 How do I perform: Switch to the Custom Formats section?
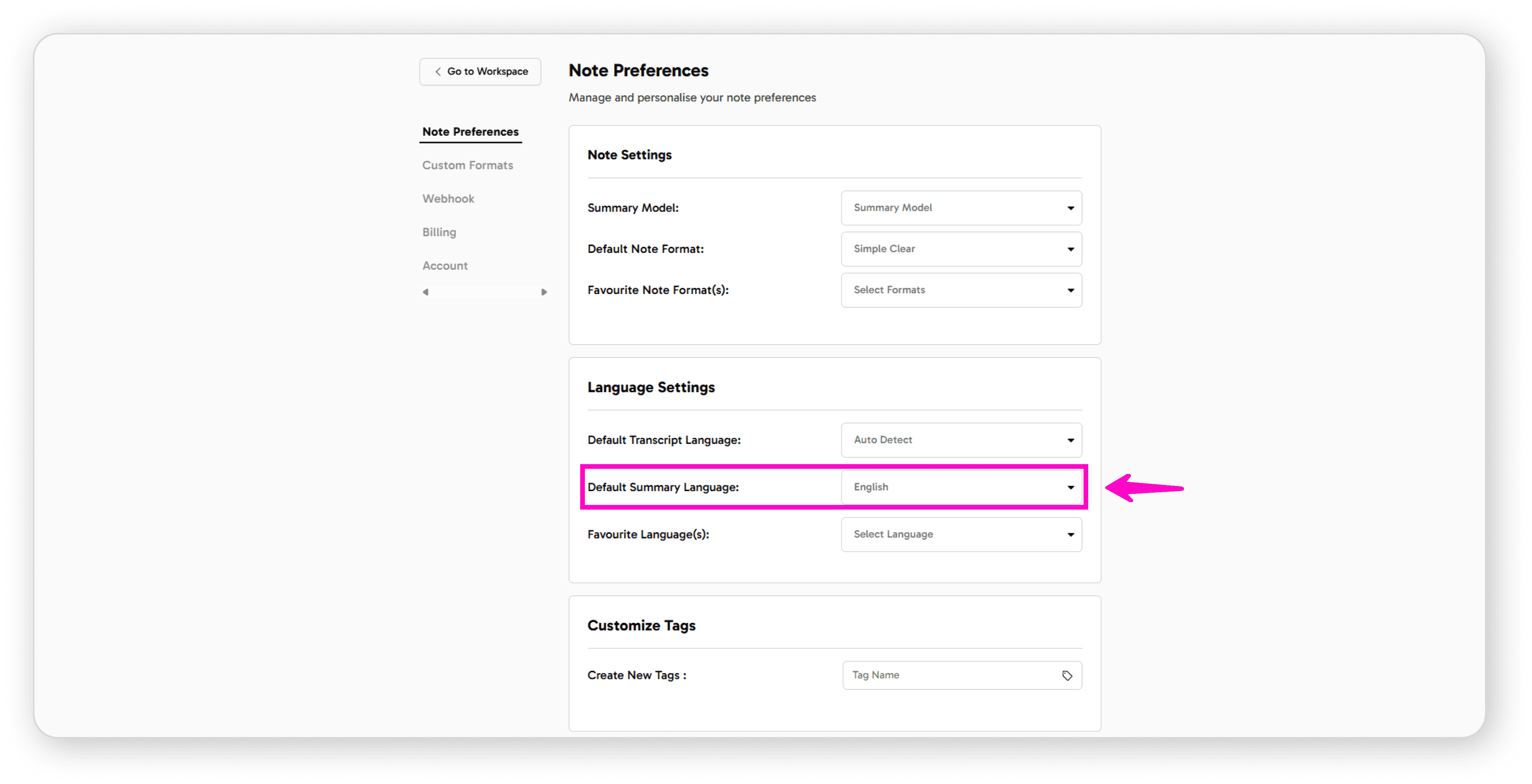[467, 165]
